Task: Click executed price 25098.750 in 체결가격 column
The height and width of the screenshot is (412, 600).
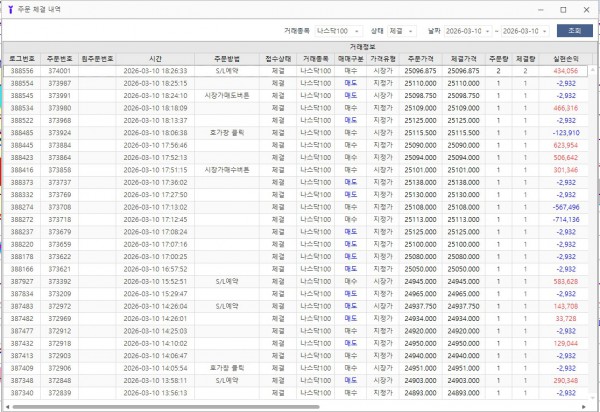Action: coord(464,96)
